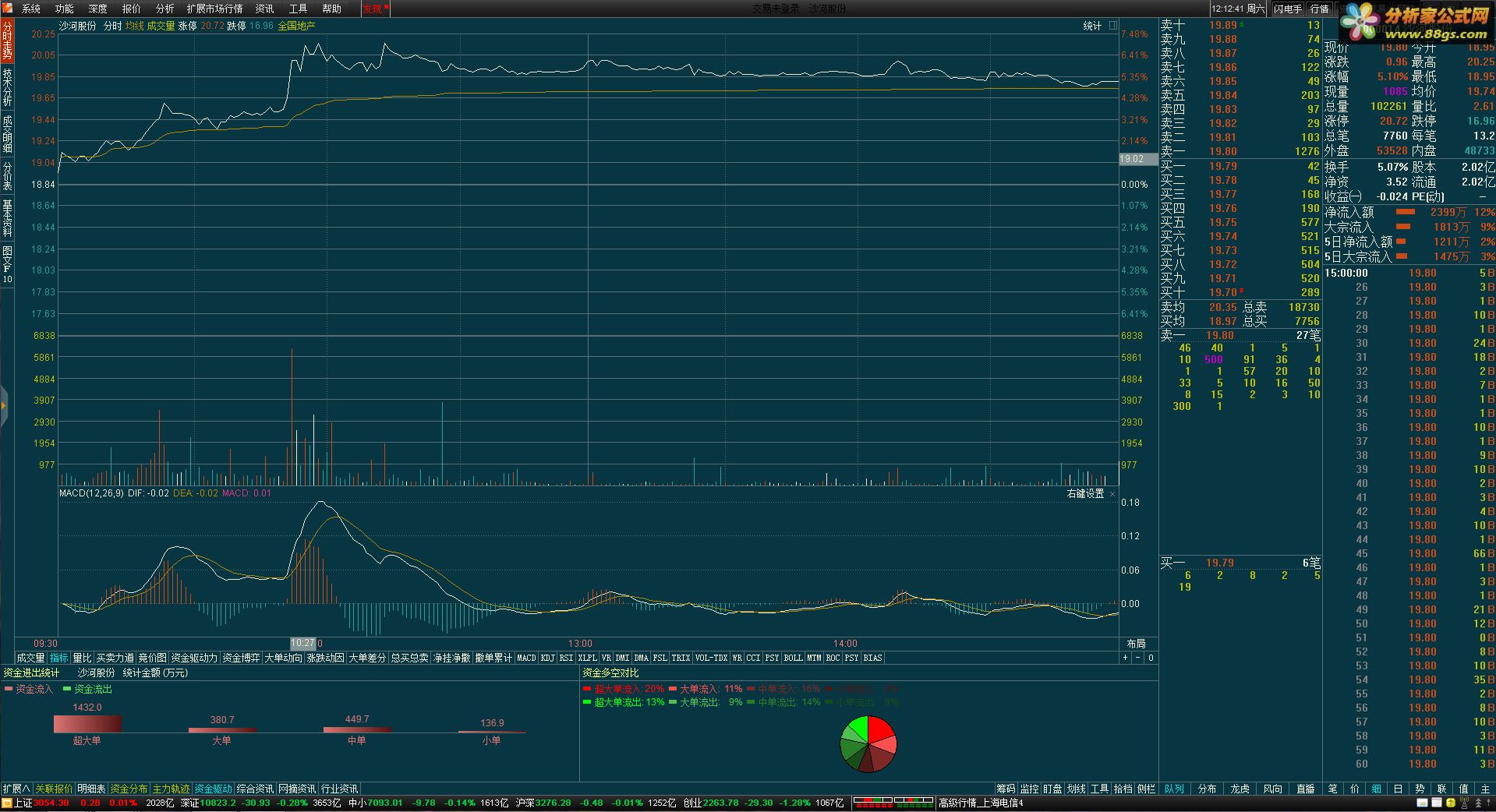Switch to the 龙虎 tab
Viewport: 1496px width, 812px height.
(x=1240, y=789)
